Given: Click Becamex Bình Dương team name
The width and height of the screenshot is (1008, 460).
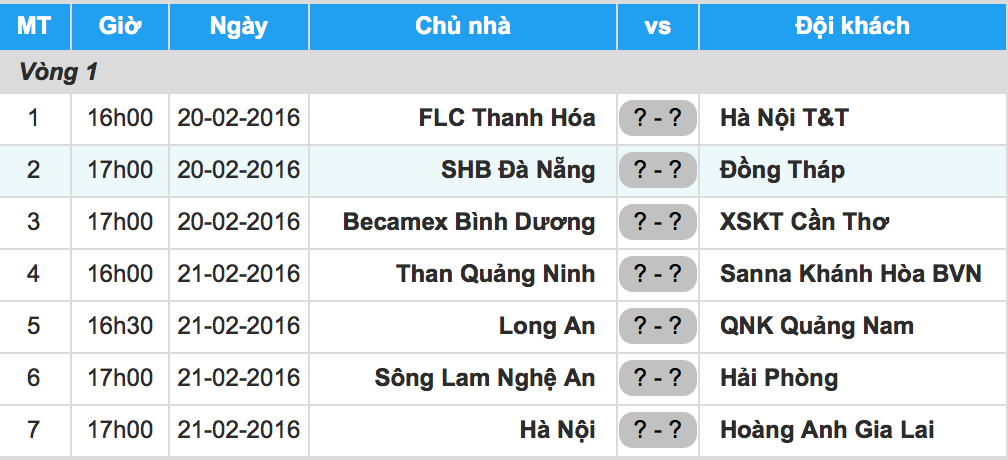Looking at the screenshot, I should point(469,222).
